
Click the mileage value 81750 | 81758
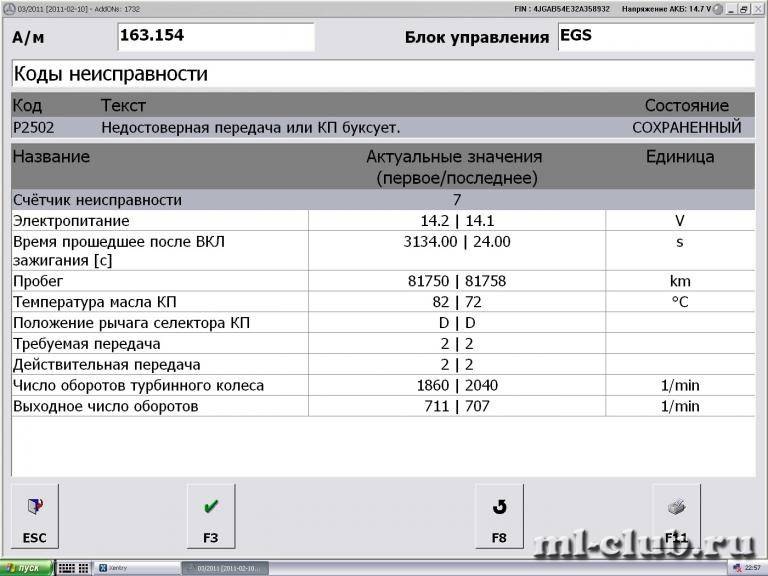[457, 281]
